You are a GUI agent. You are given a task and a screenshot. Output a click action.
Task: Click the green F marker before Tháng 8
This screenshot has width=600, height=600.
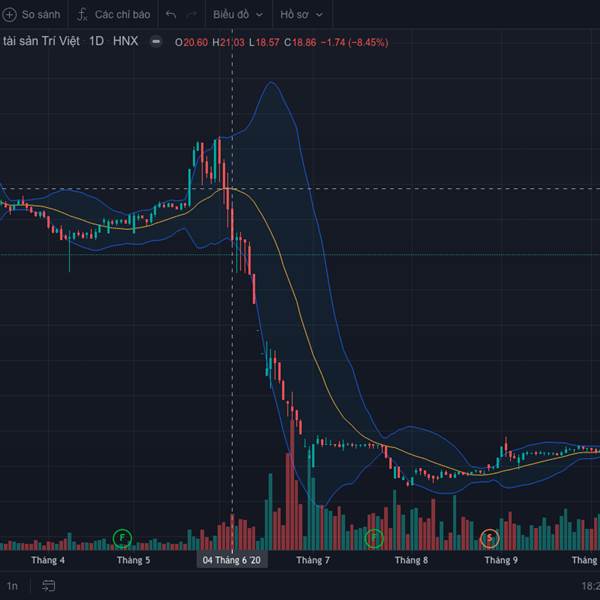(374, 538)
